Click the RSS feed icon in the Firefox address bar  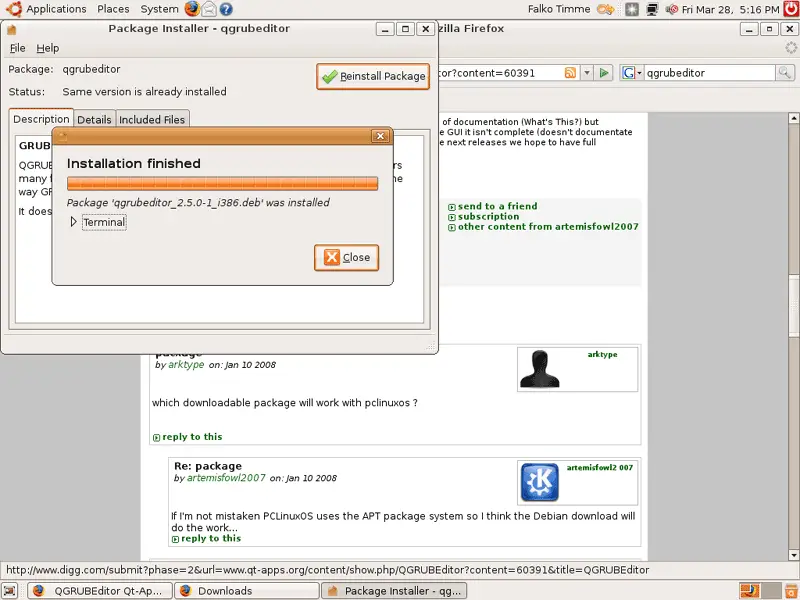click(x=570, y=73)
